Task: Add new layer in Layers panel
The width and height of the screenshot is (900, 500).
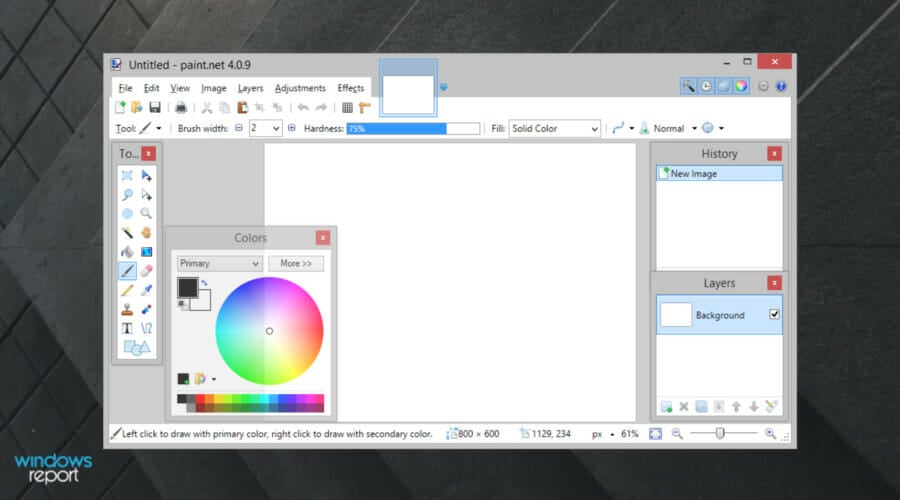Action: tap(666, 406)
